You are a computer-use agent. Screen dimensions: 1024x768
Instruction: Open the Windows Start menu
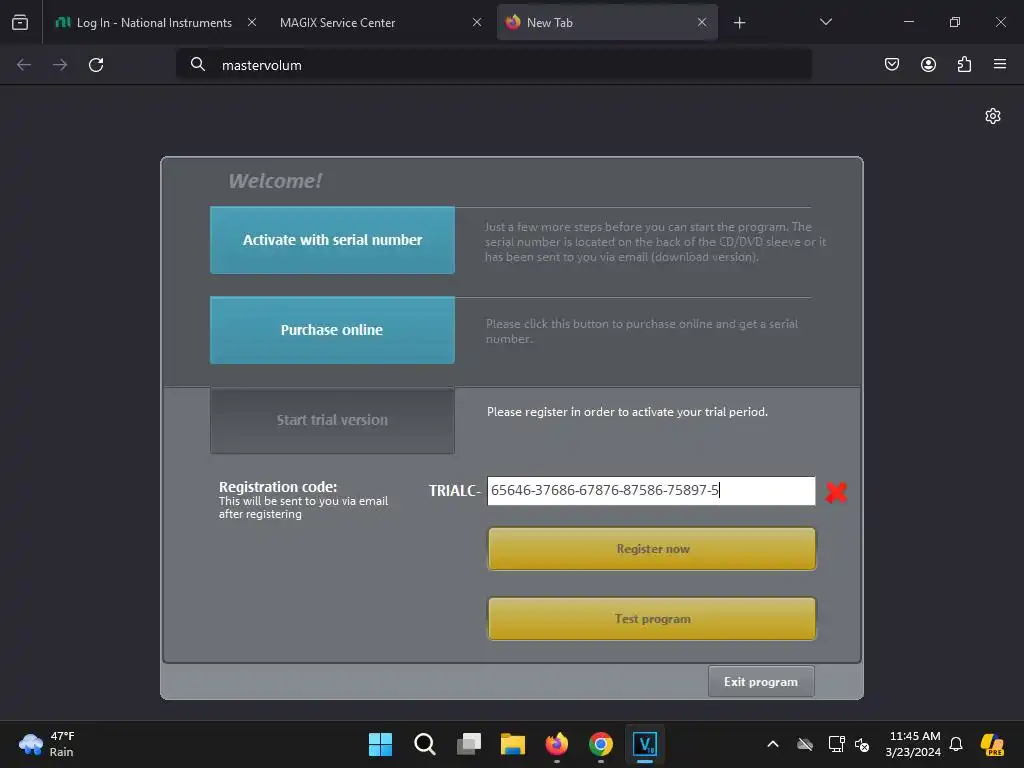click(x=380, y=744)
